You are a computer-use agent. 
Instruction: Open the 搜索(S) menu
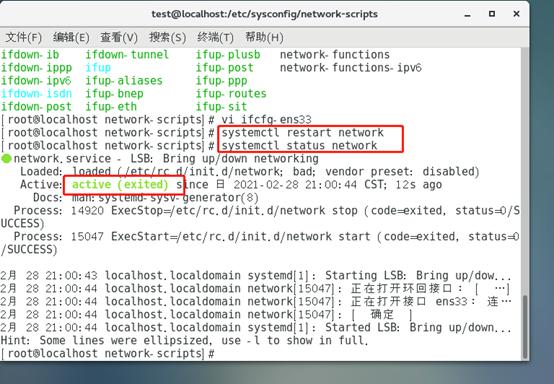167,37
